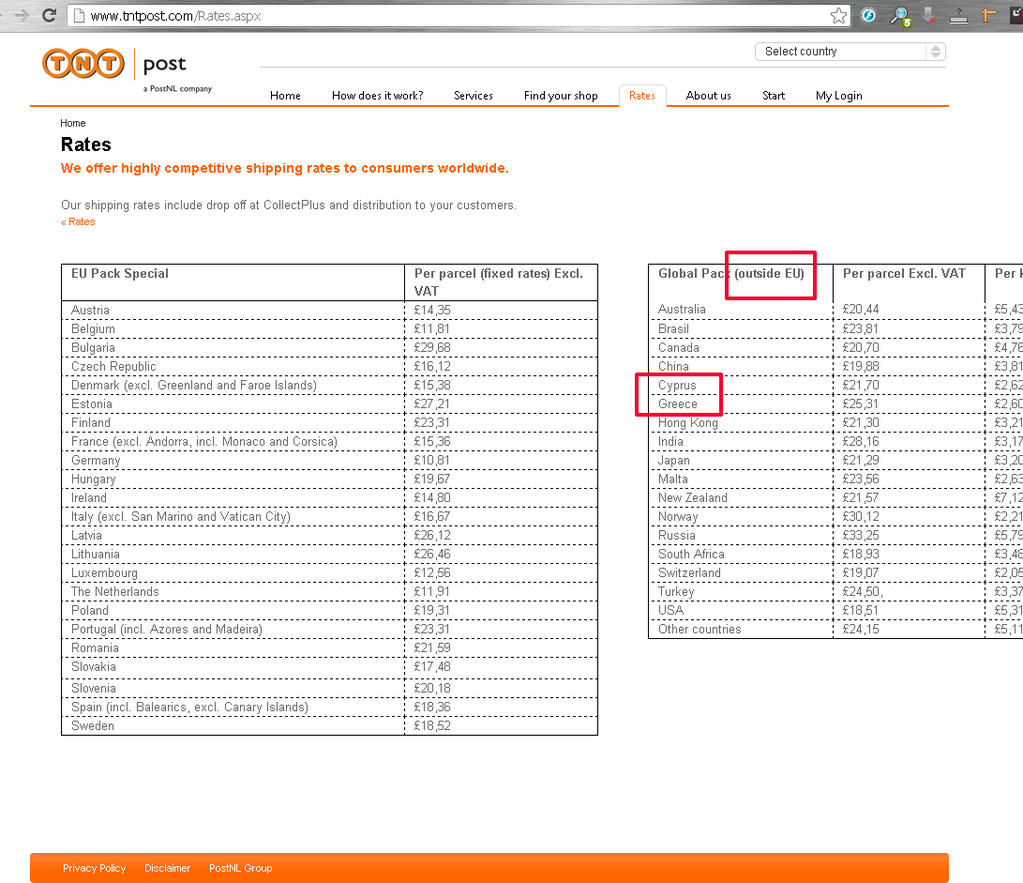Bookmark this page with the star icon
Image resolution: width=1023 pixels, height=883 pixels.
(x=838, y=16)
